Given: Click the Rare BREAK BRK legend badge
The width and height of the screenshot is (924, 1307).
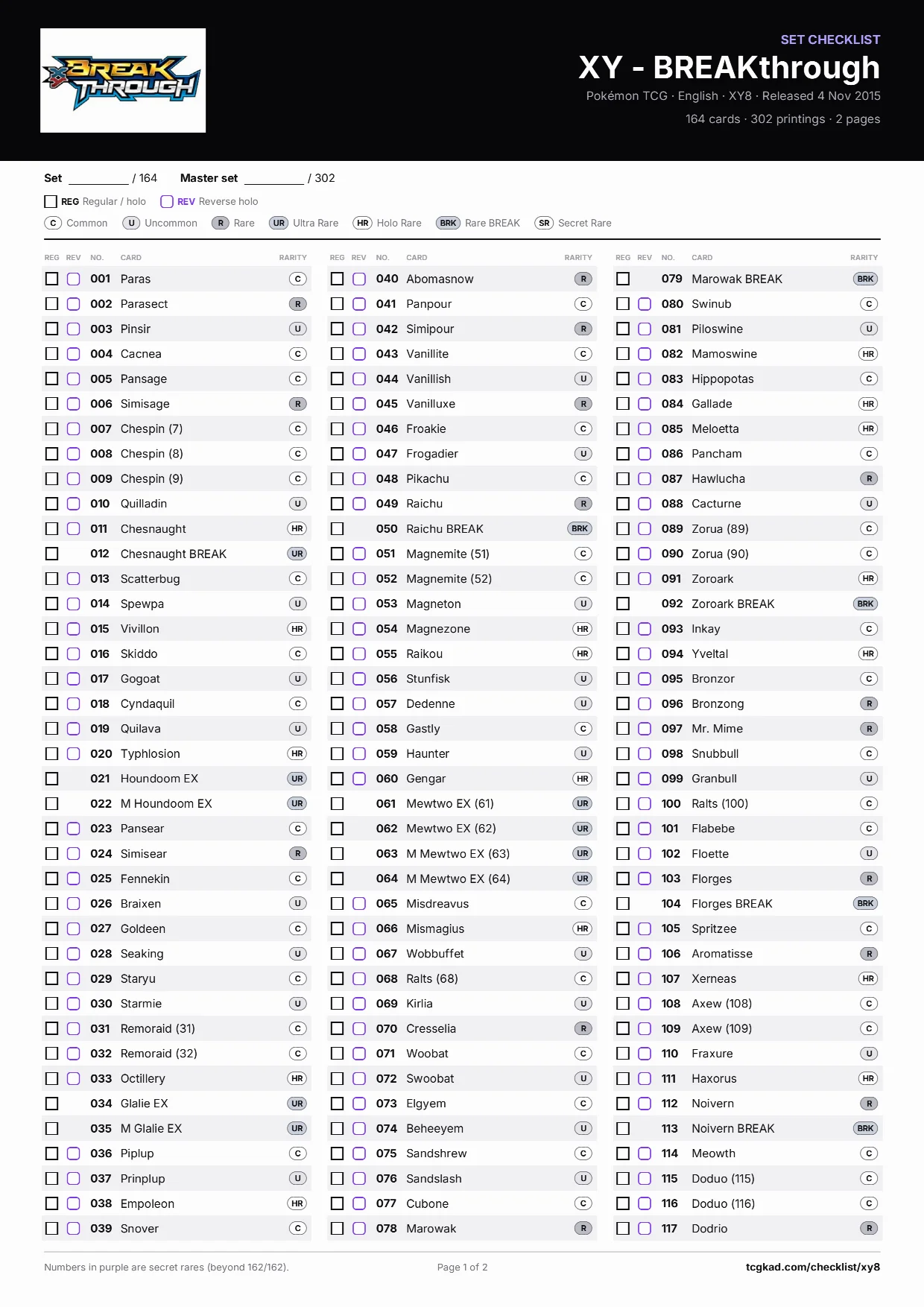Looking at the screenshot, I should (448, 223).
